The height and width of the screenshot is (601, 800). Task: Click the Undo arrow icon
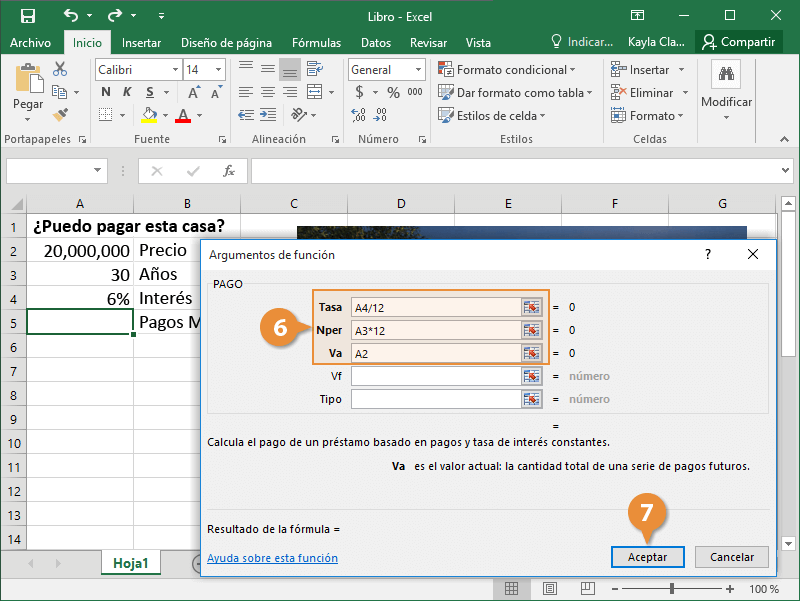[70, 15]
